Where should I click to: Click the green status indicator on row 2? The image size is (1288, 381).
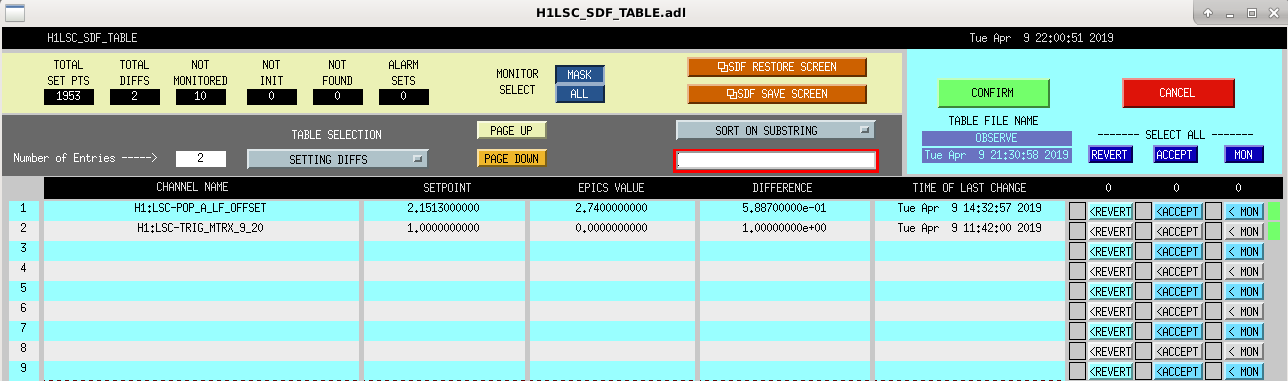point(1274,230)
